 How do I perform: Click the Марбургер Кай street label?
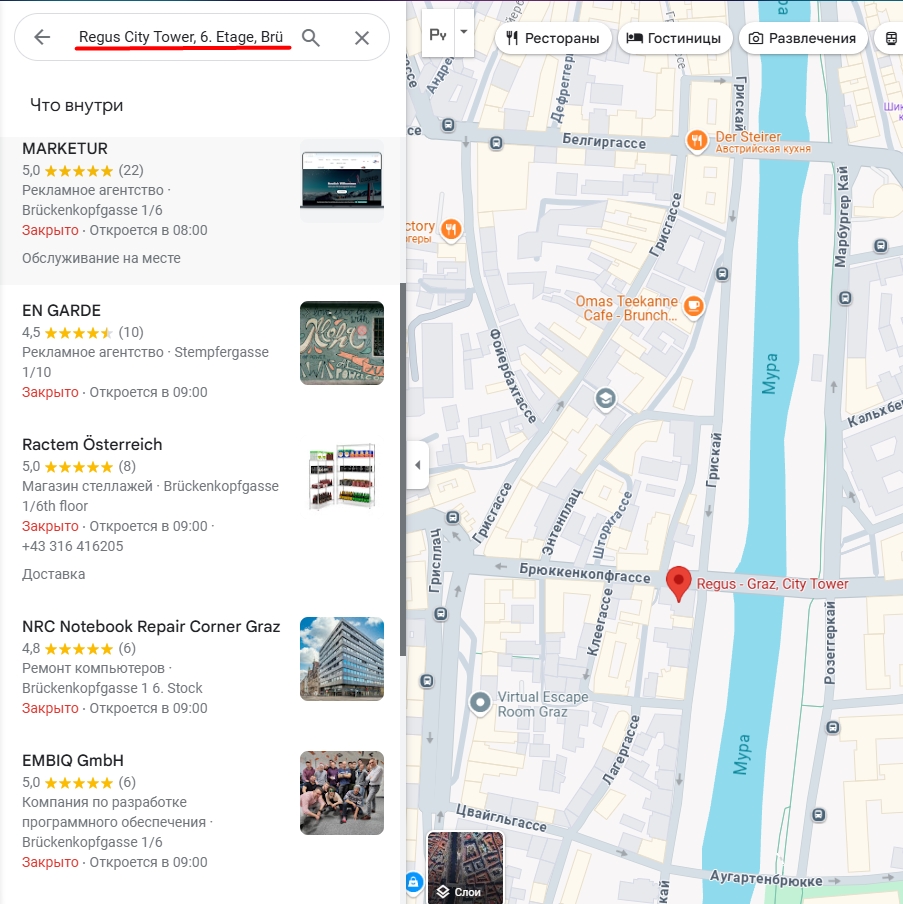pos(841,217)
